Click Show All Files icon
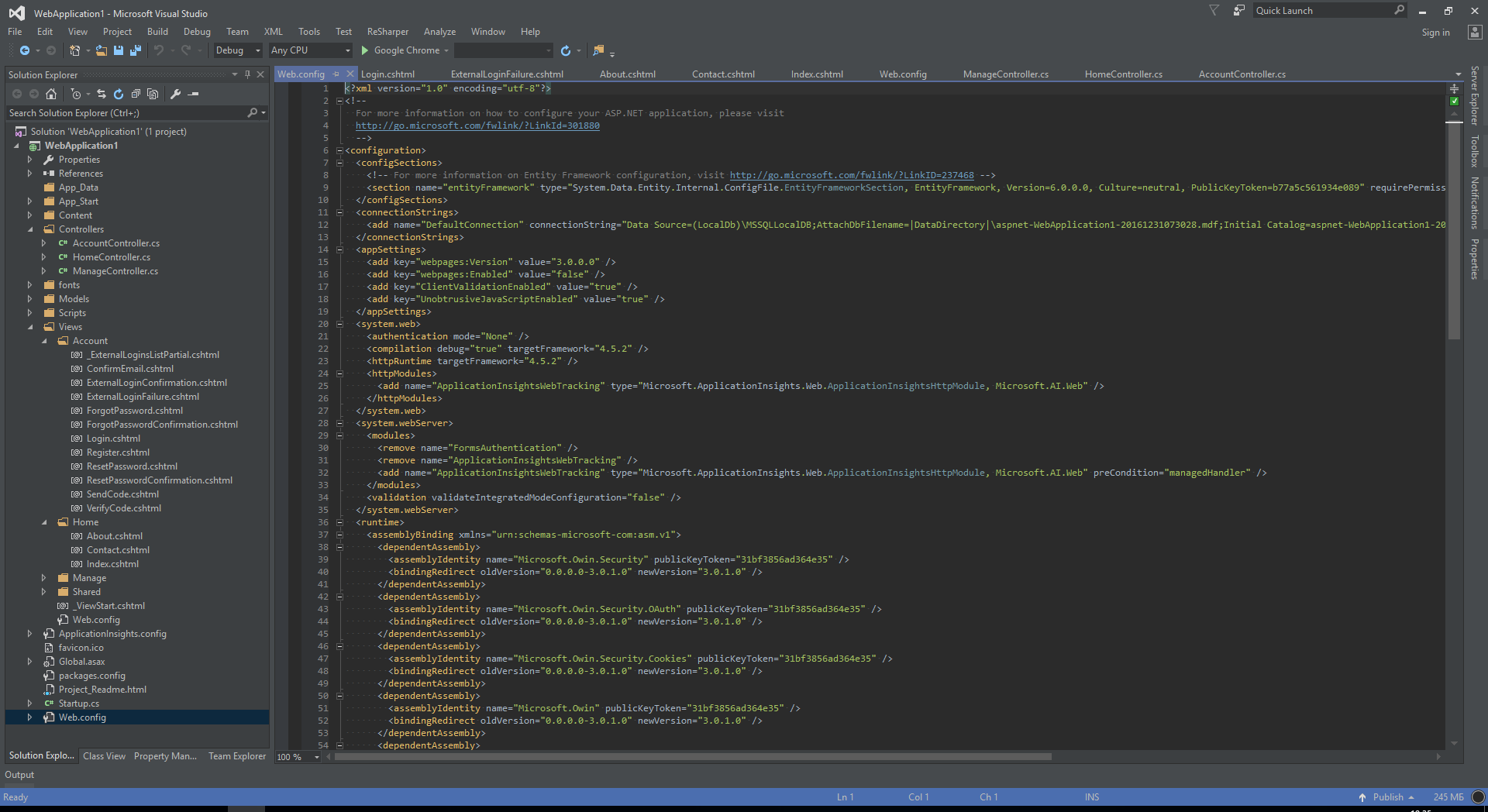 (x=153, y=94)
